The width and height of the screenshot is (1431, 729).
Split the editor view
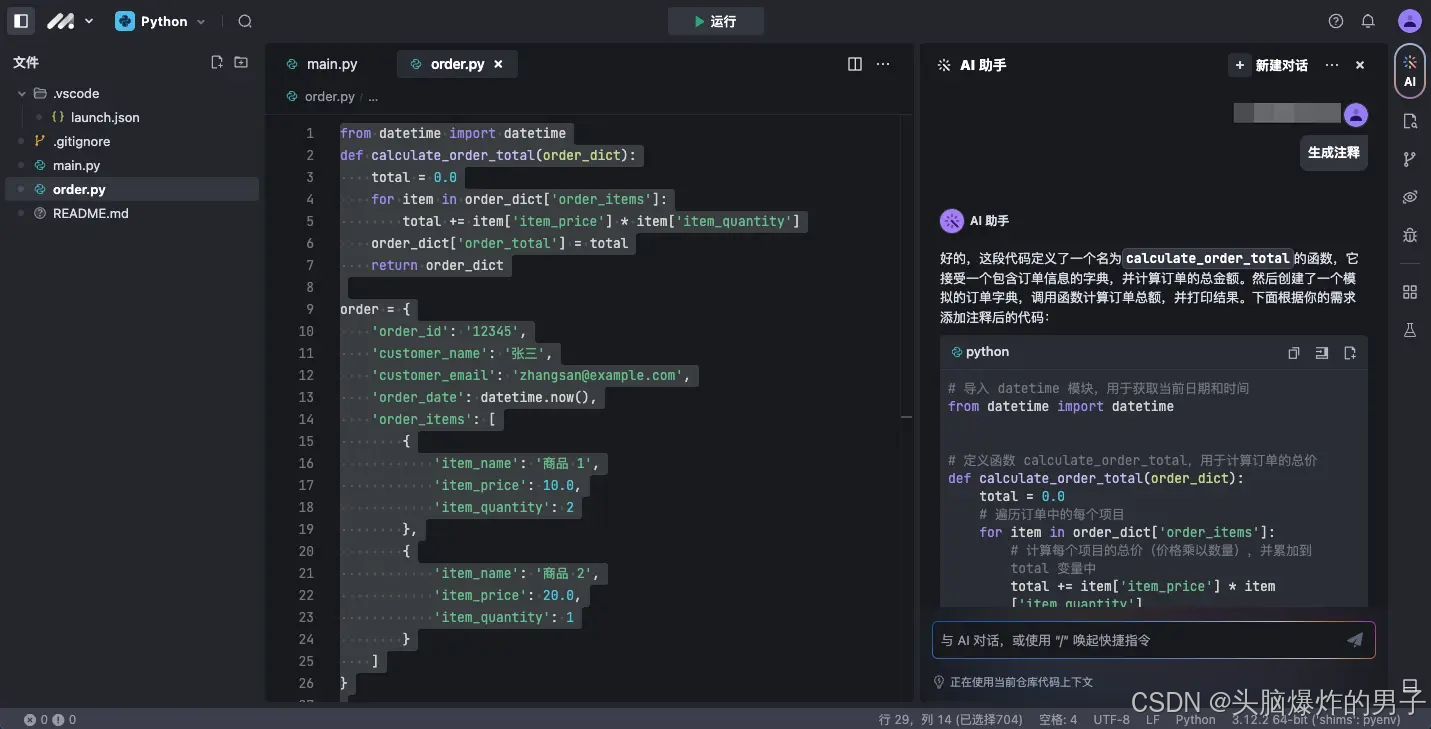[x=854, y=63]
